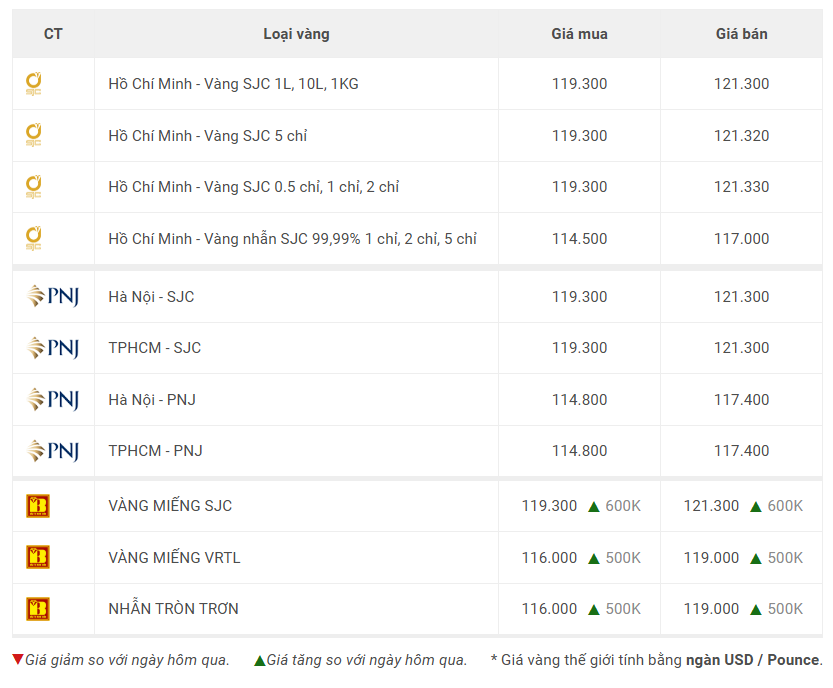Select the TPHCM - SJC row label
The width and height of the screenshot is (833, 688).
click(x=155, y=348)
